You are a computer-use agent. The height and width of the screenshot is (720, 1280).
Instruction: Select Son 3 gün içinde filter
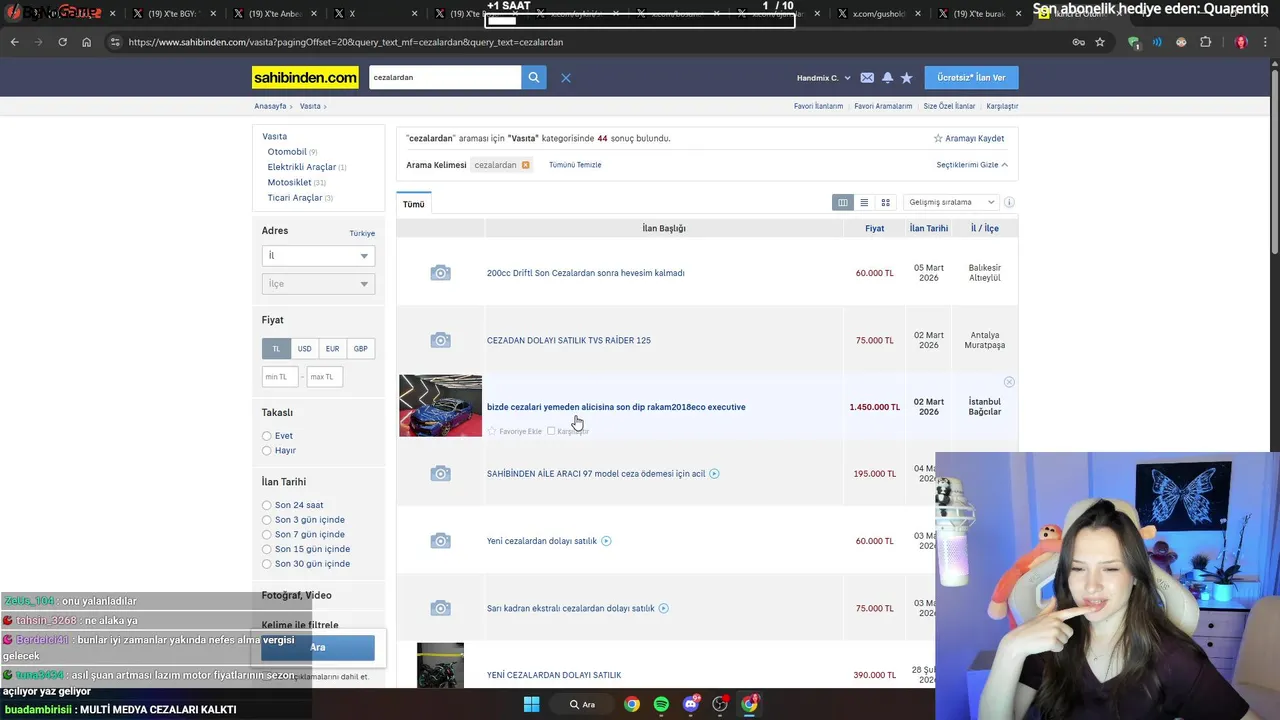tap(266, 520)
